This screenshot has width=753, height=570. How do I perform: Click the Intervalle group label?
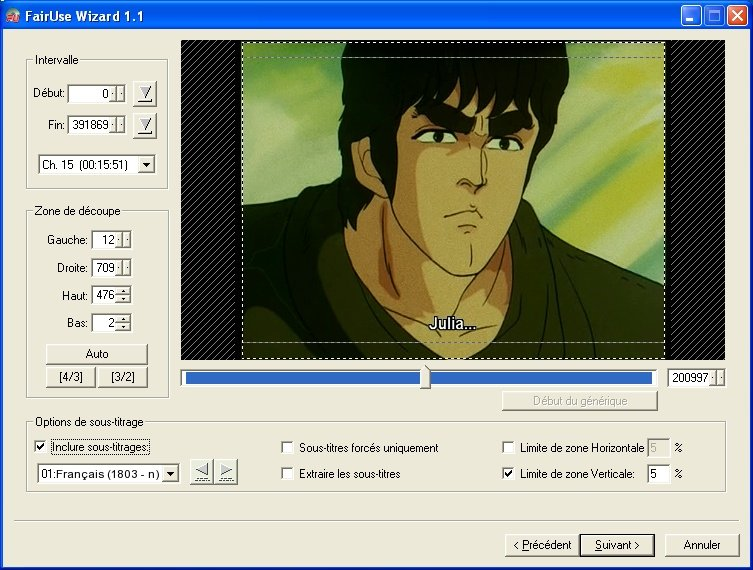(56, 60)
